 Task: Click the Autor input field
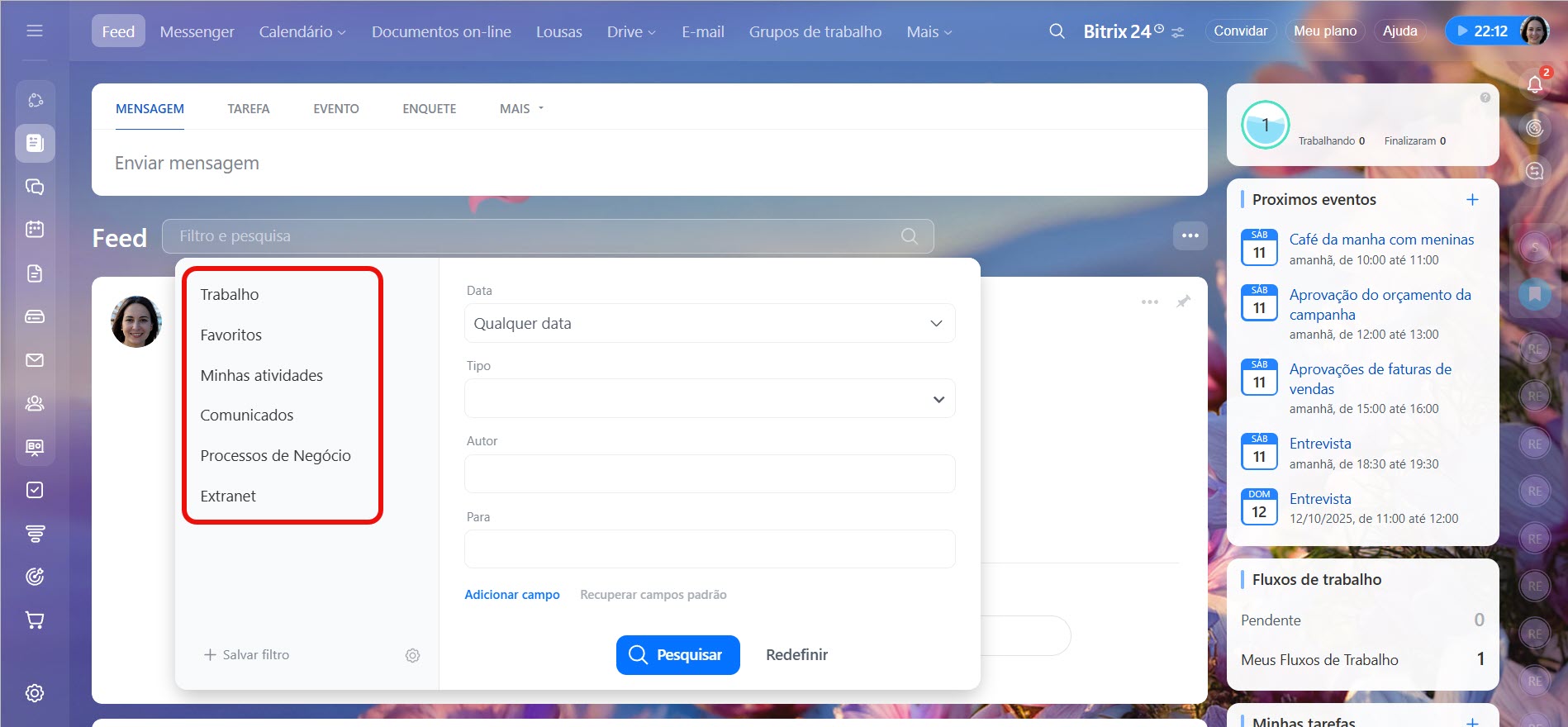(709, 474)
